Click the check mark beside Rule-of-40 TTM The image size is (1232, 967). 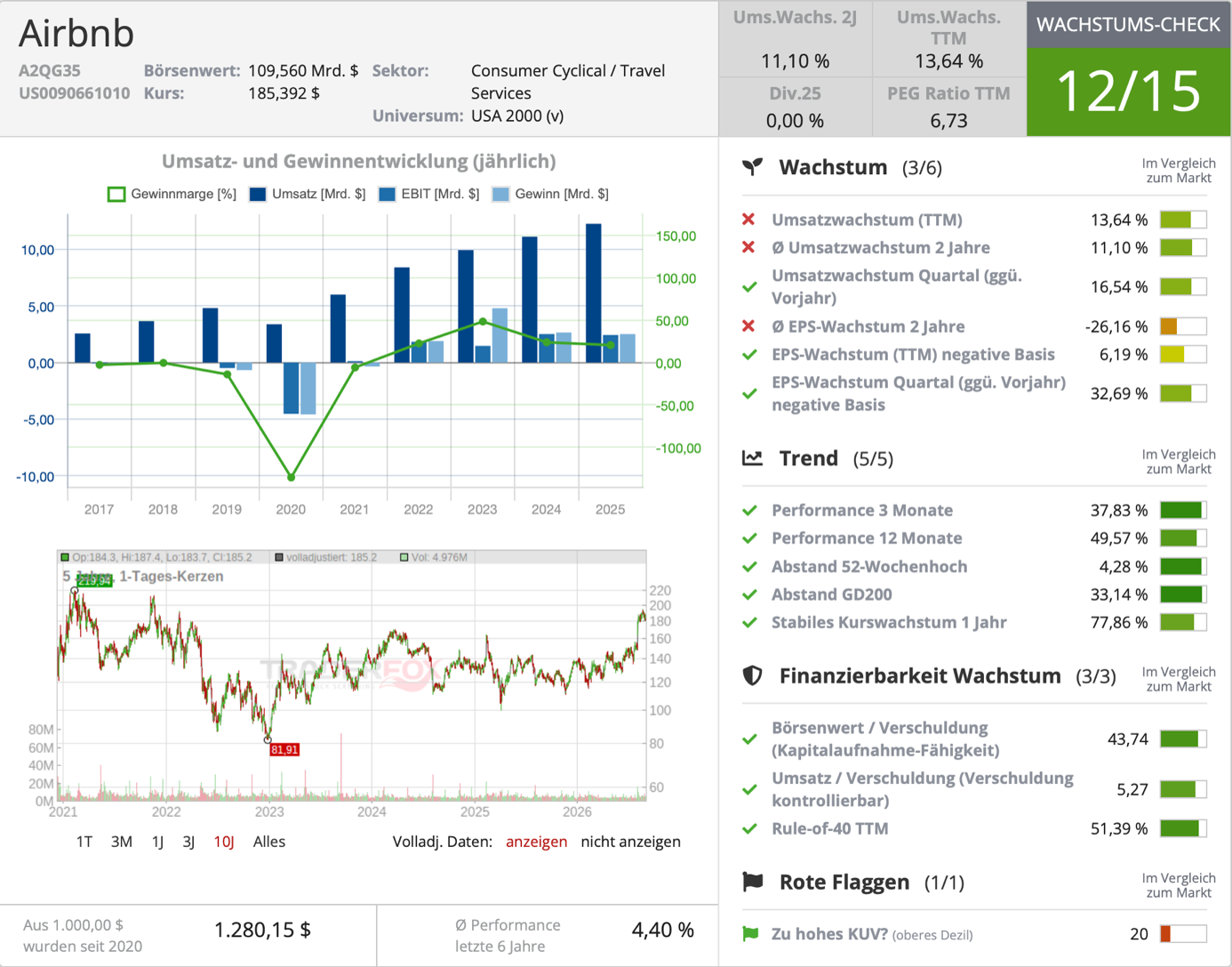(749, 828)
